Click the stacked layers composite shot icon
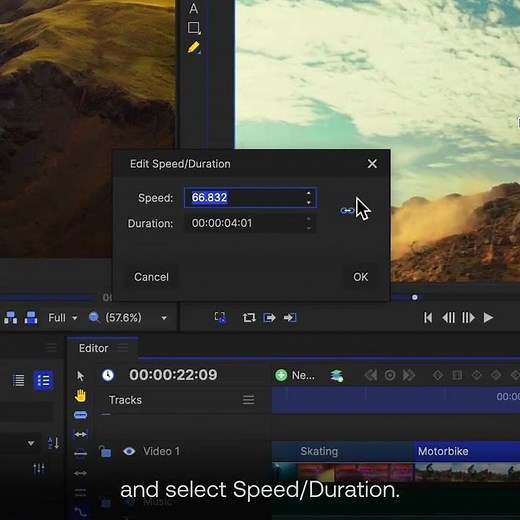This screenshot has height=520, width=520. 337,376
